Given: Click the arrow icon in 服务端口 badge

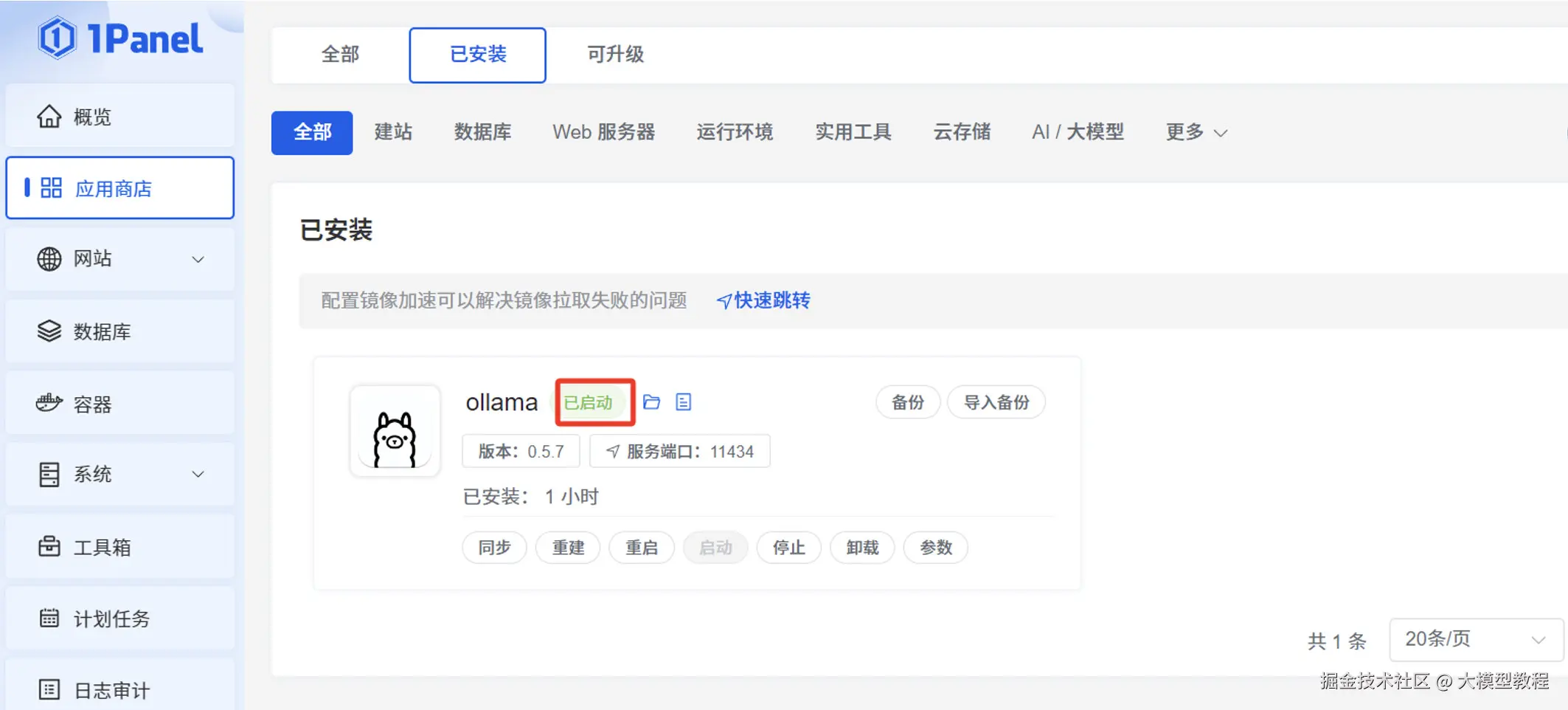Looking at the screenshot, I should pyautogui.click(x=613, y=451).
